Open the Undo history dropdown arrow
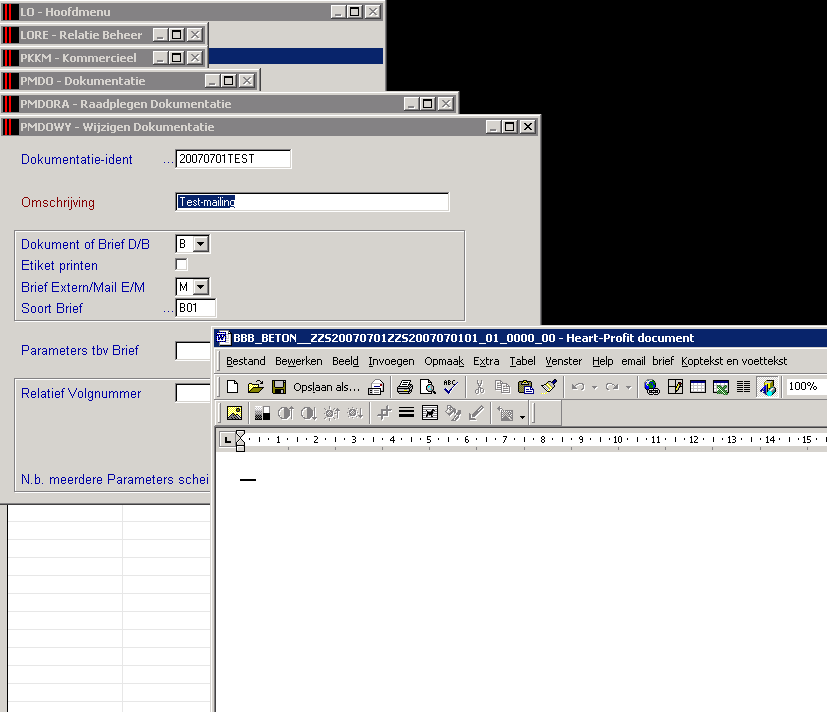 (x=594, y=388)
